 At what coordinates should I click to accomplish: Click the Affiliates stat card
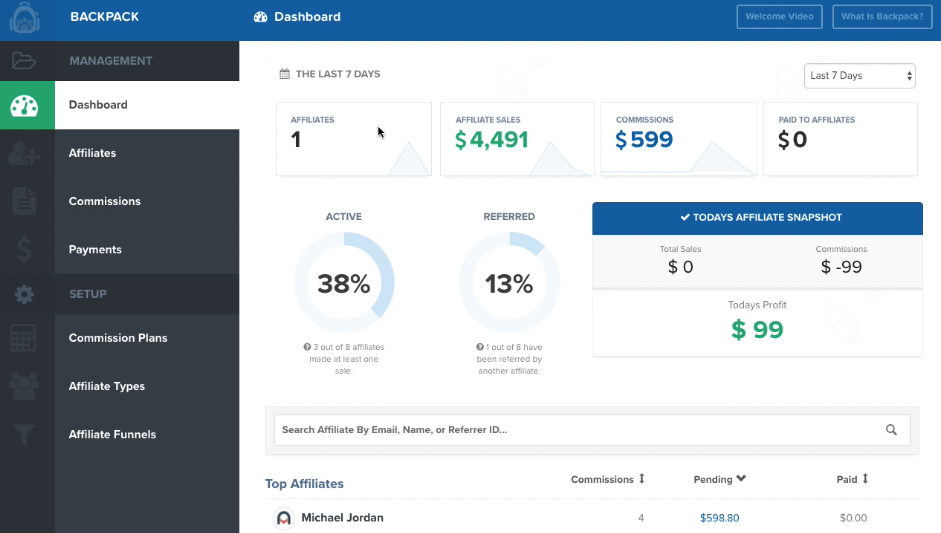pyautogui.click(x=353, y=139)
